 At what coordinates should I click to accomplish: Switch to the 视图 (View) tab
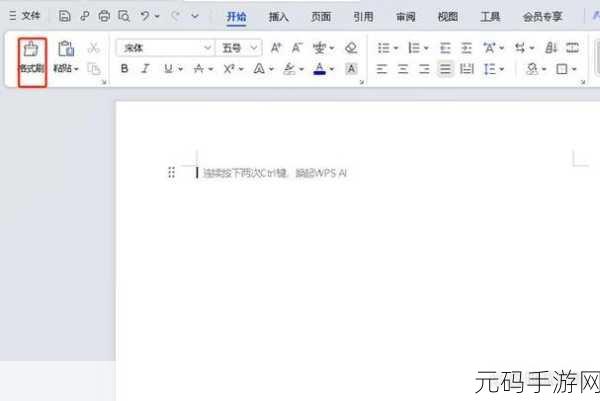[448, 17]
